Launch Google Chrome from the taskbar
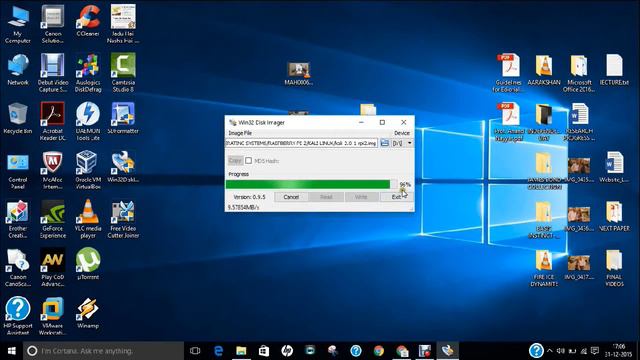The height and width of the screenshot is (360, 640). 379,351
